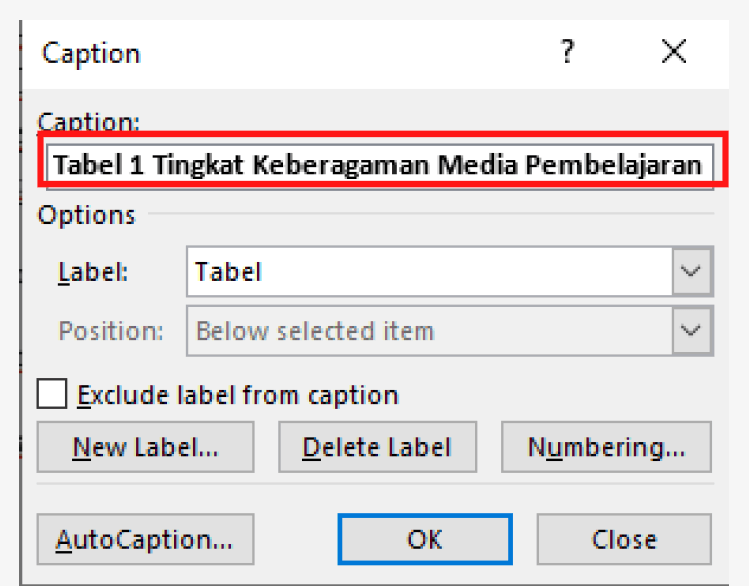749x586 pixels.
Task: Click the question mark help icon
Action: pos(567,52)
